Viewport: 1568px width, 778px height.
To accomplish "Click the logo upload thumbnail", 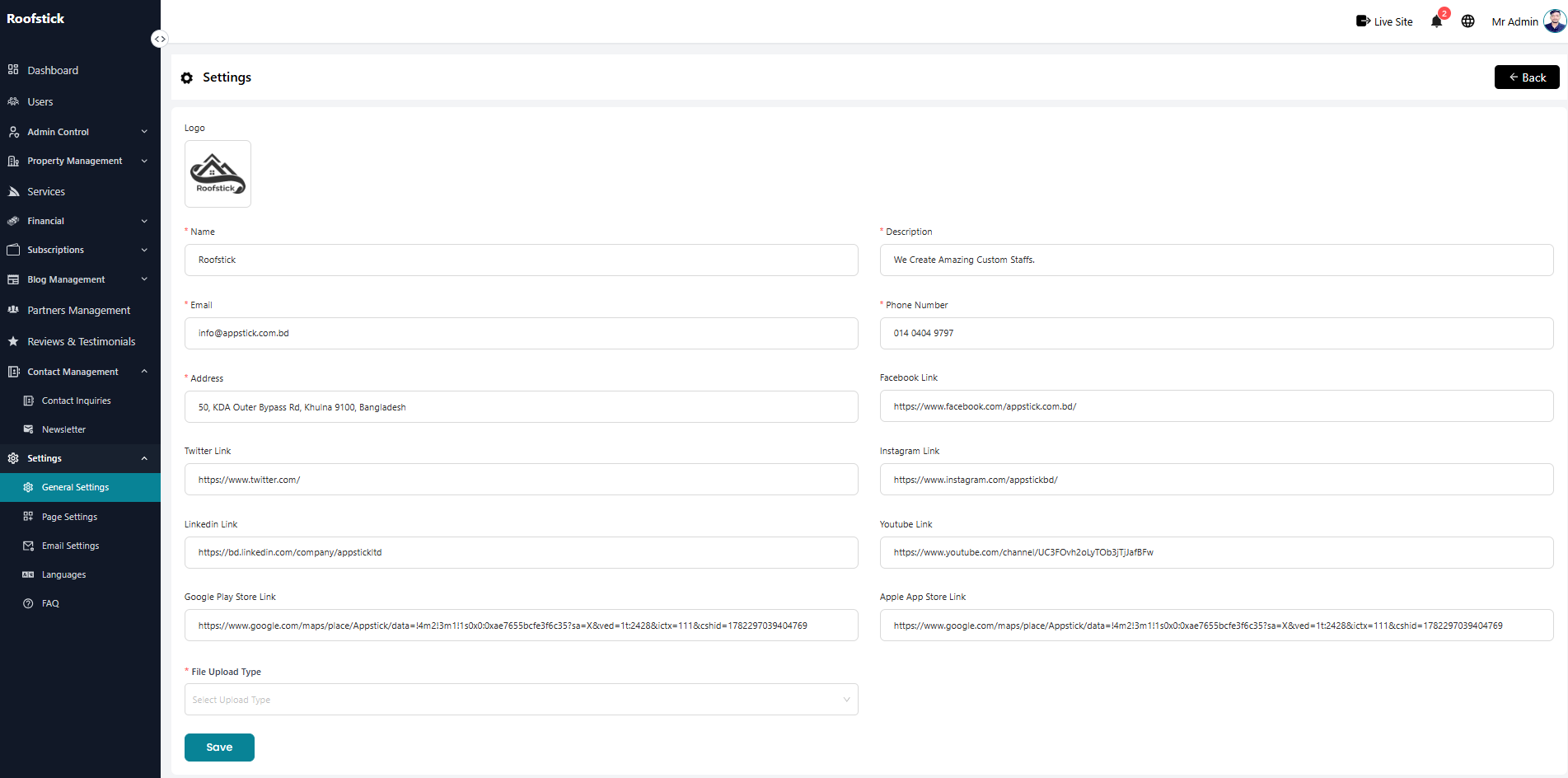I will coord(218,174).
